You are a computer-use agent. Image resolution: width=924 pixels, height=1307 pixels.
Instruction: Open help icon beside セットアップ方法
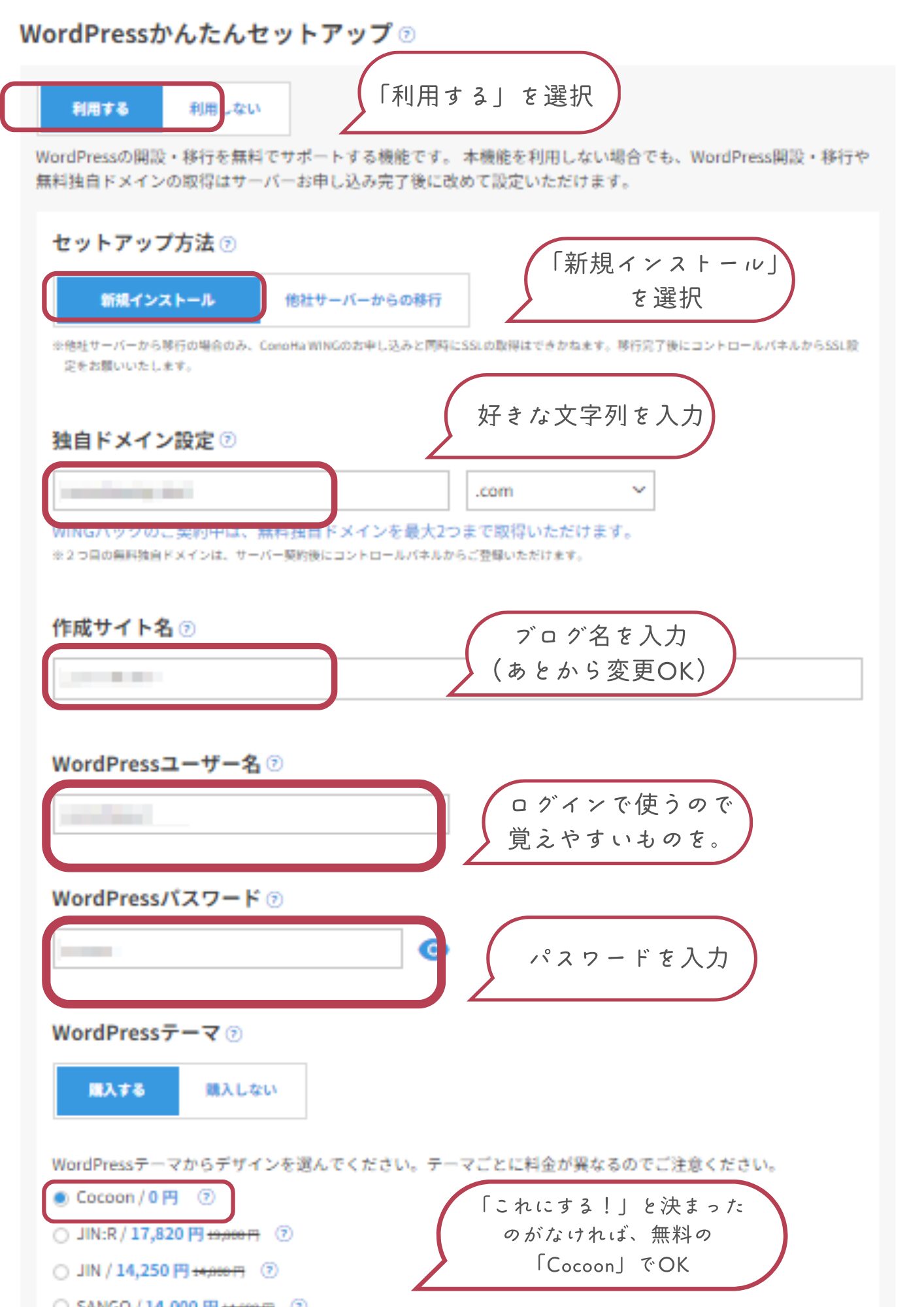[x=227, y=244]
